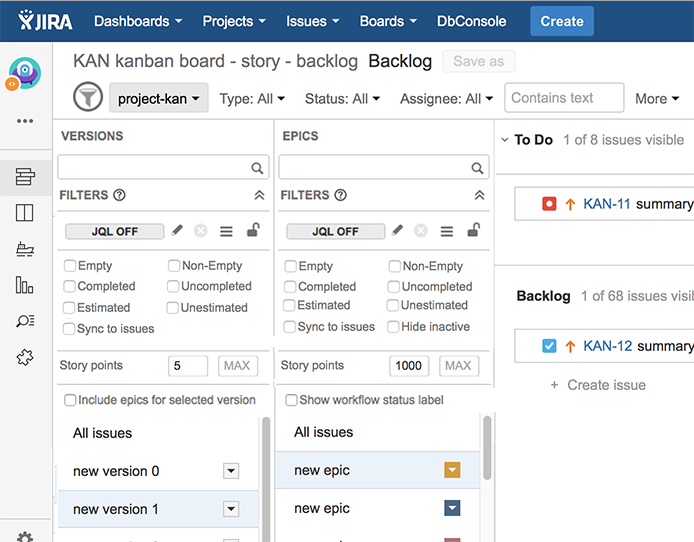Toggle Epics JQL OFF button
The image size is (694, 542).
[335, 231]
